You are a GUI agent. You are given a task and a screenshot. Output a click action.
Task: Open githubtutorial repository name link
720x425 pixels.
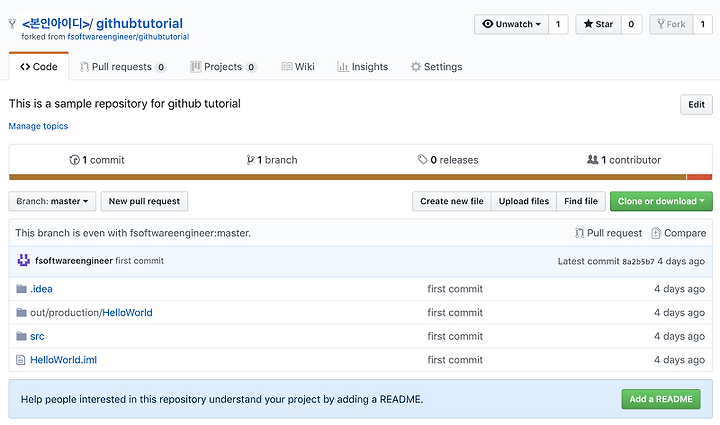click(139, 23)
